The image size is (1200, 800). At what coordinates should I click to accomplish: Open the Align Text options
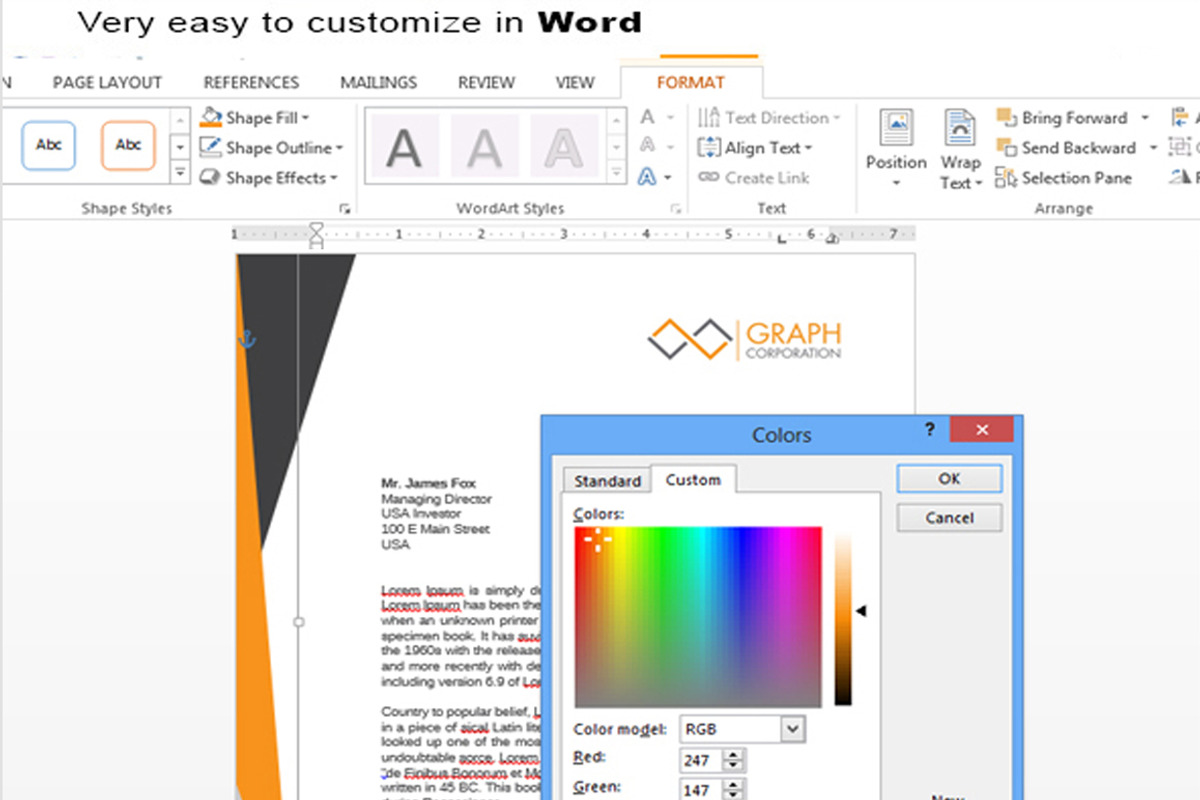tap(755, 148)
